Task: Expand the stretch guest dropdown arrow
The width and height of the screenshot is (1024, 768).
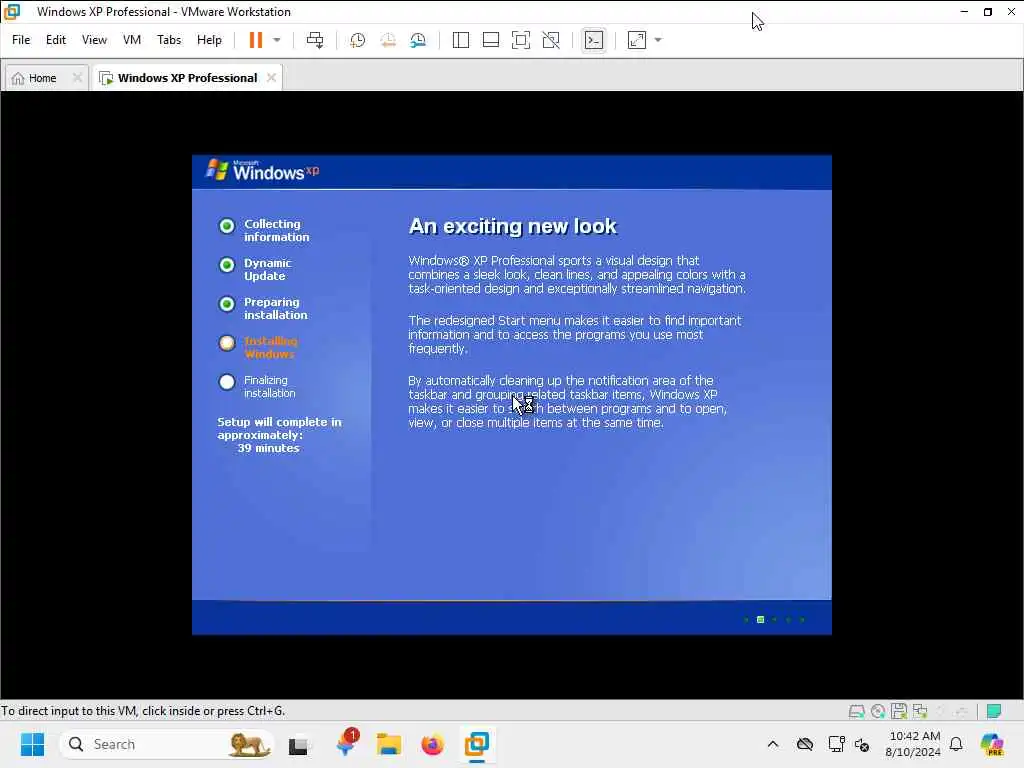Action: 658,40
